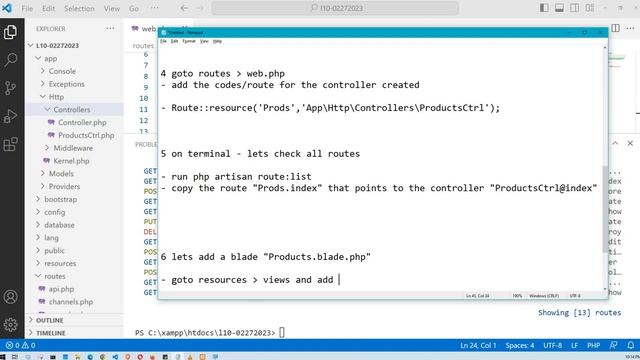640x360 pixels.
Task: Open the Source Control view
Action: click(x=11, y=88)
